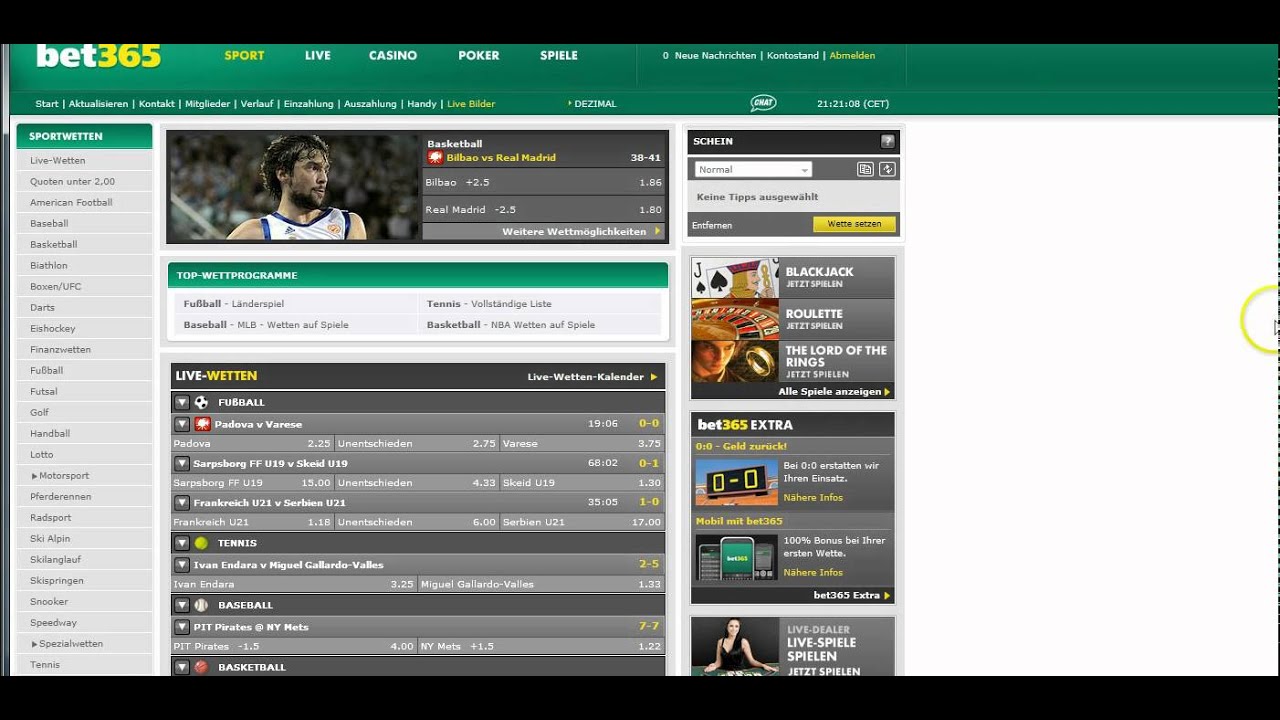Open the Roulette casino banner
This screenshot has height=720, width=1280.
pyautogui.click(x=793, y=319)
